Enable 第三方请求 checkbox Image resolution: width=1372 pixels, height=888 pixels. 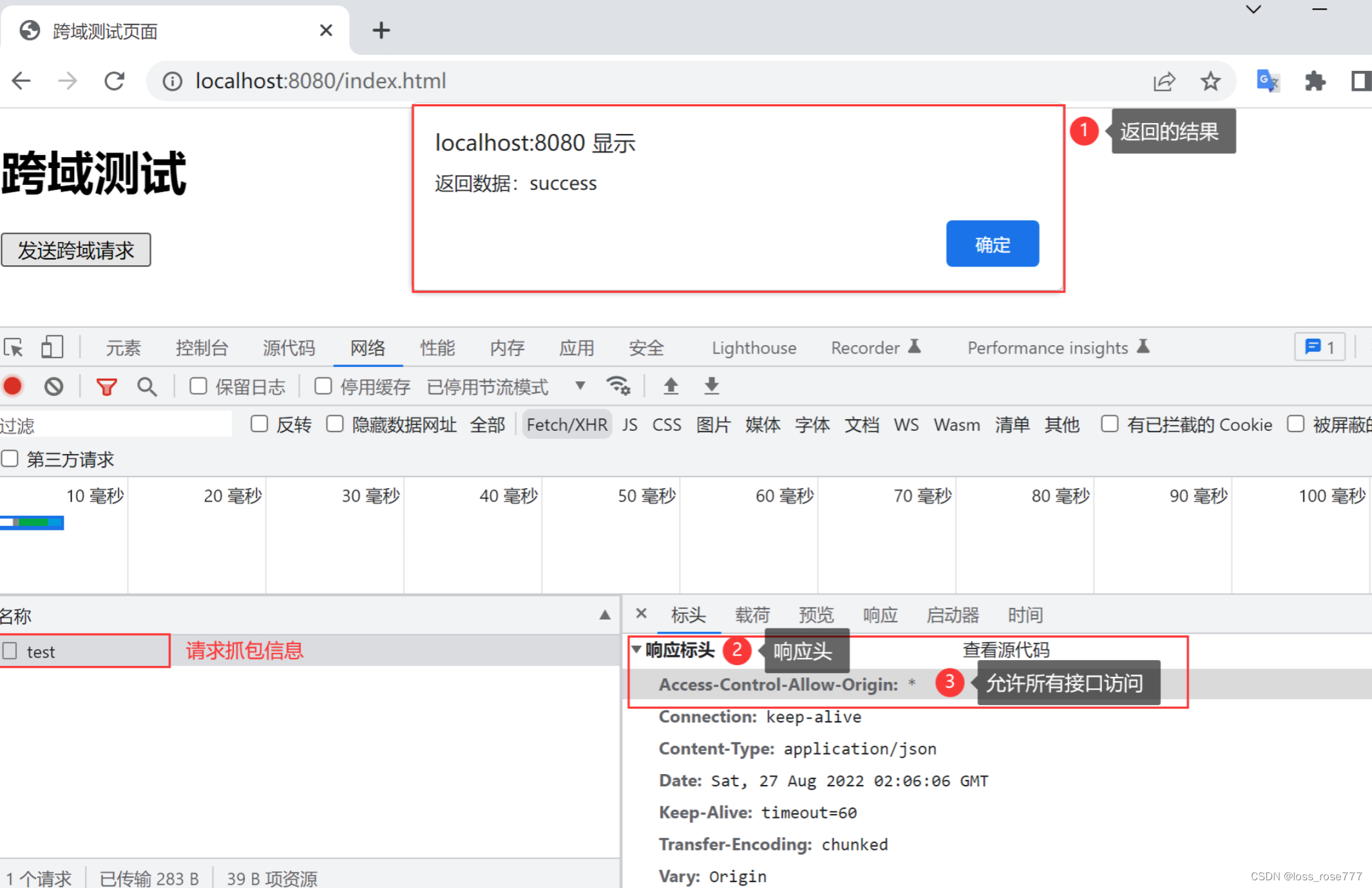10,459
